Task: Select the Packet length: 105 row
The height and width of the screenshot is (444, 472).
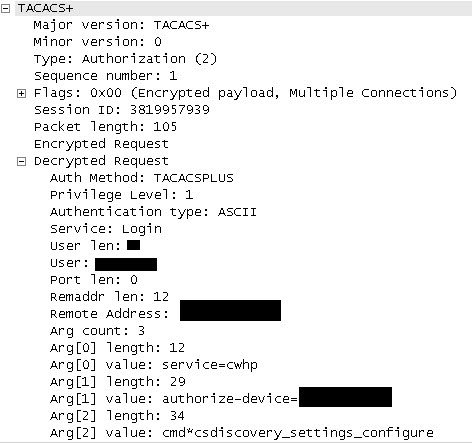Action: pos(105,127)
